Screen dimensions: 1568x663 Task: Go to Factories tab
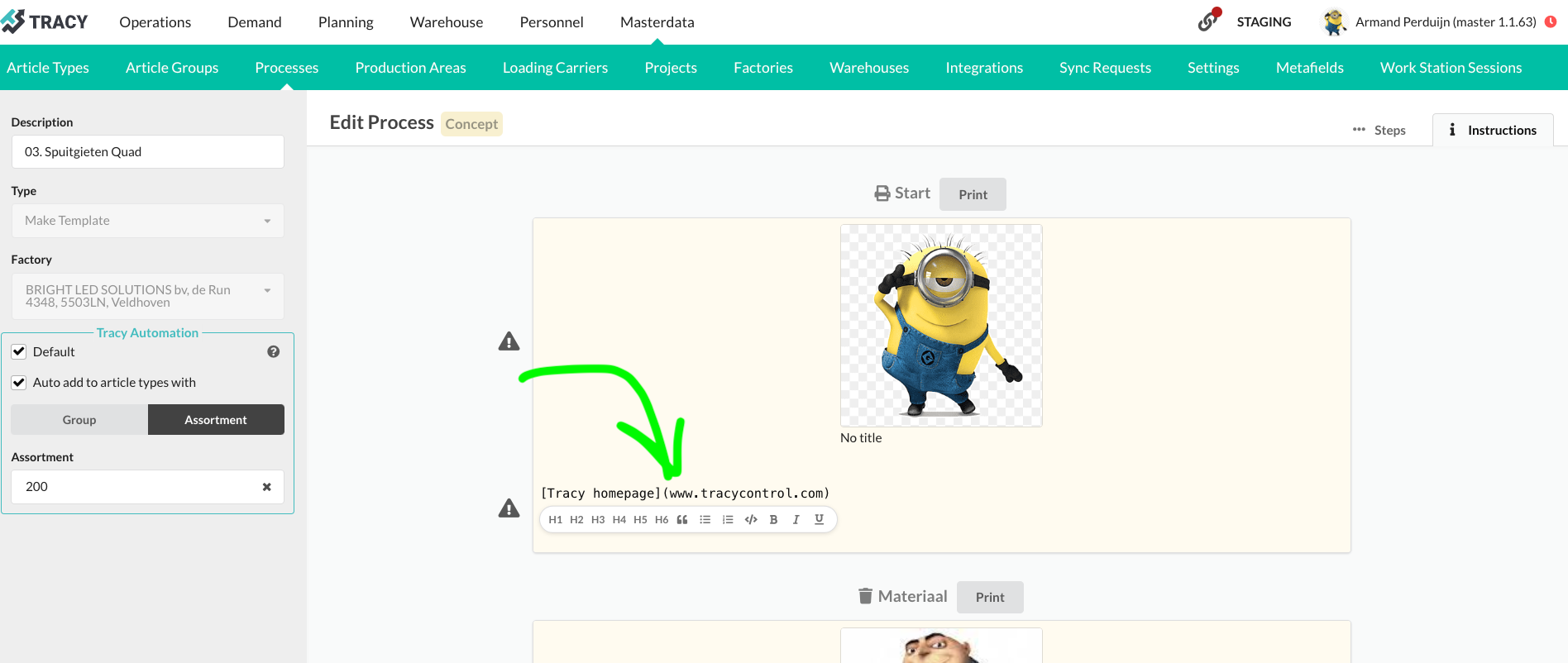pos(763,68)
